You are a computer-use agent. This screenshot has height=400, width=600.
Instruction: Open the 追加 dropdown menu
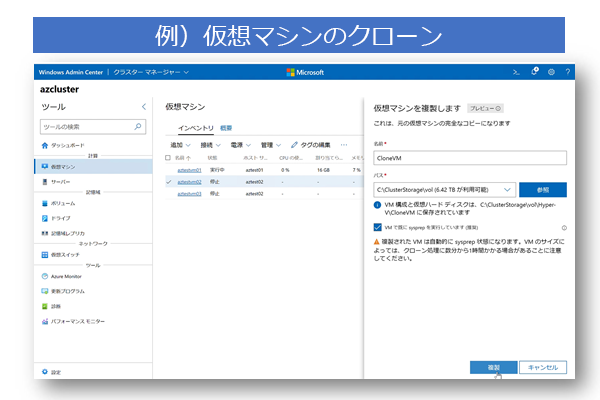point(180,145)
